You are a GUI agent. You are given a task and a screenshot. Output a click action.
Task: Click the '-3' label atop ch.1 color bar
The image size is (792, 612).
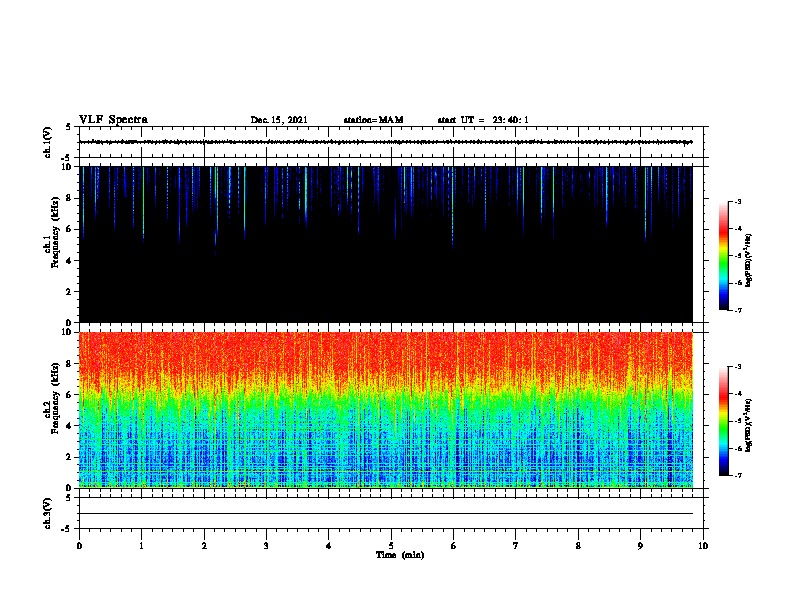point(738,201)
